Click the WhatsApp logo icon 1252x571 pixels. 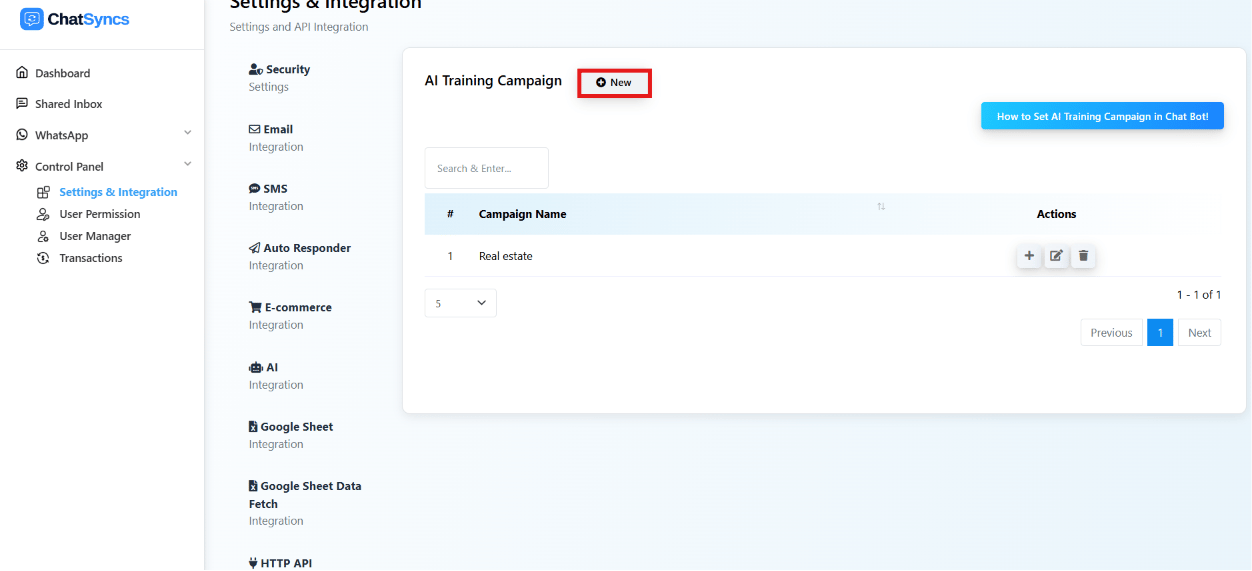coord(22,135)
